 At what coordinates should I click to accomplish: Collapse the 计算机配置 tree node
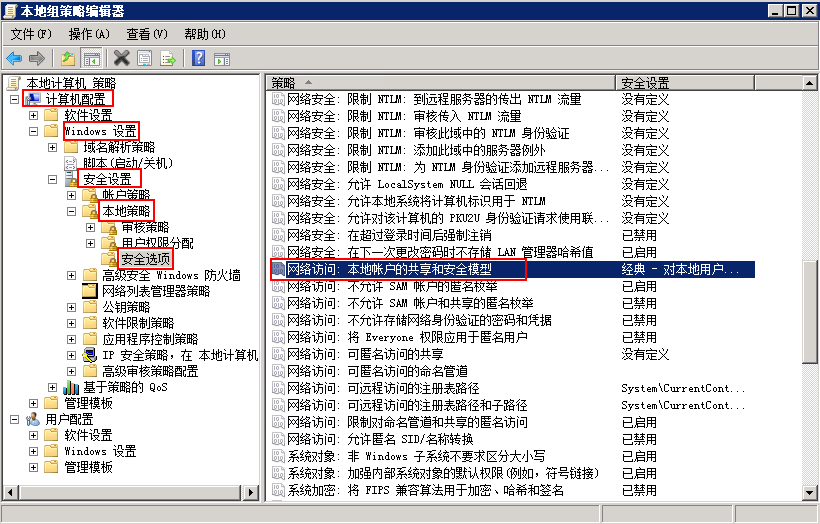[x=15, y=99]
